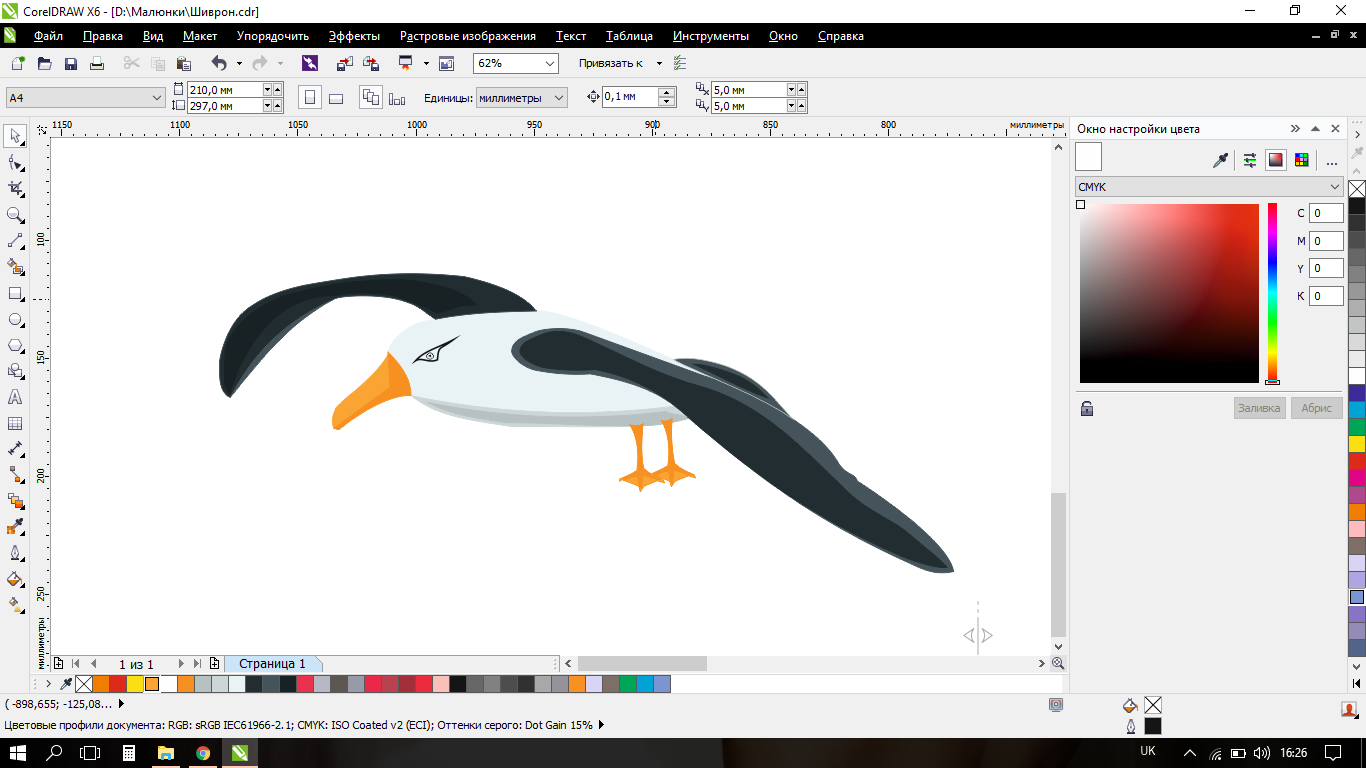Pick the yellow swatch in right palette
The height and width of the screenshot is (768, 1366).
[x=1357, y=443]
